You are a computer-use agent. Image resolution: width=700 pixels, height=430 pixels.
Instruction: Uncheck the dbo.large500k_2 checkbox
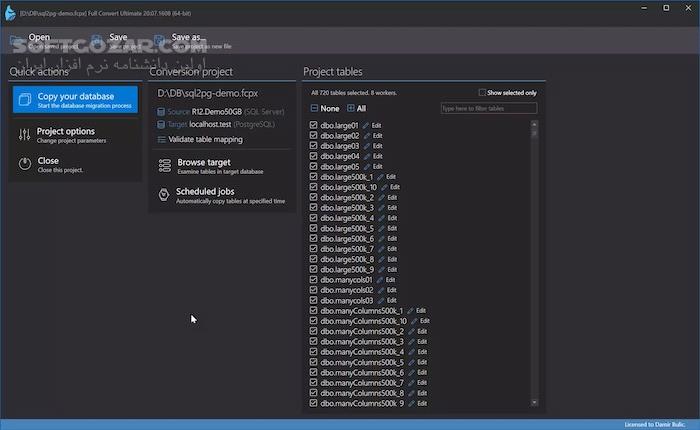pos(313,197)
